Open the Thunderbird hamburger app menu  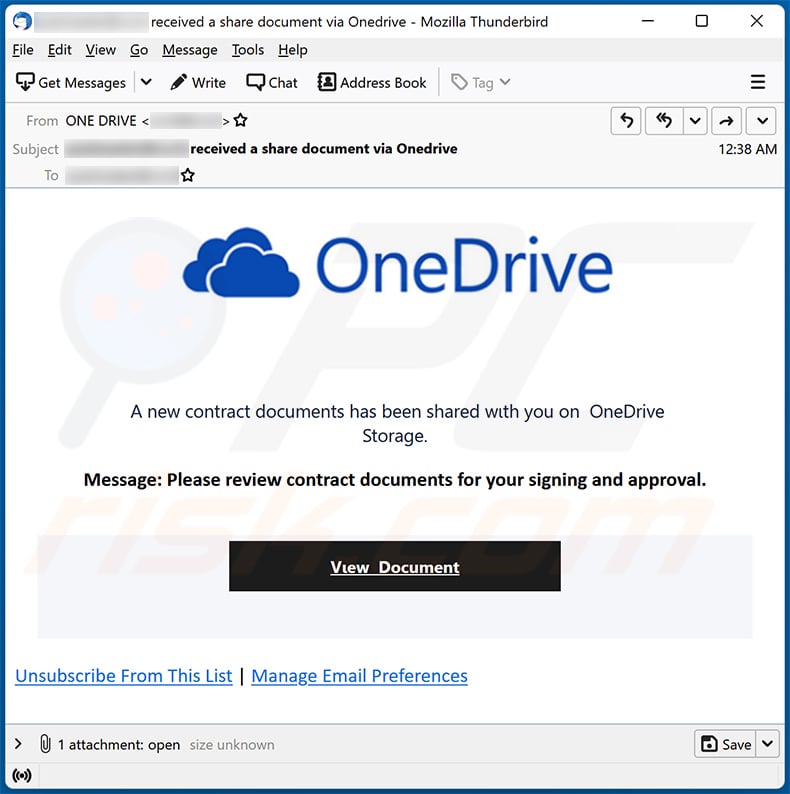pyautogui.click(x=758, y=82)
